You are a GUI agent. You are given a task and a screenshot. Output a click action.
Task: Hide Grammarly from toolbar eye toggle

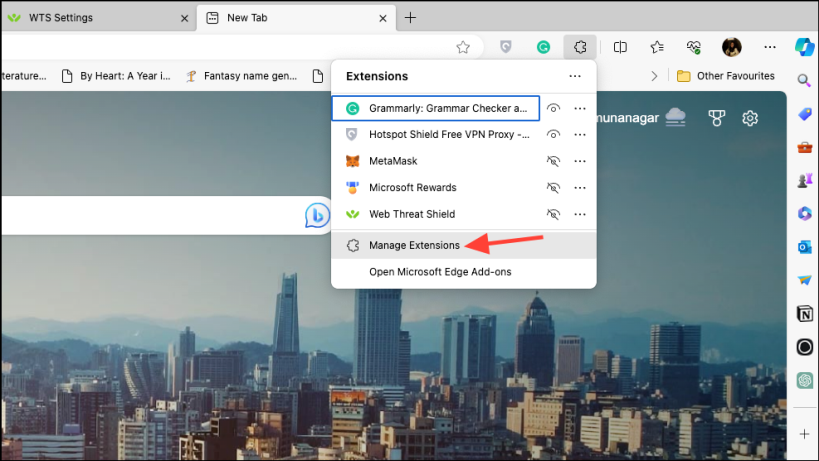pyautogui.click(x=553, y=108)
